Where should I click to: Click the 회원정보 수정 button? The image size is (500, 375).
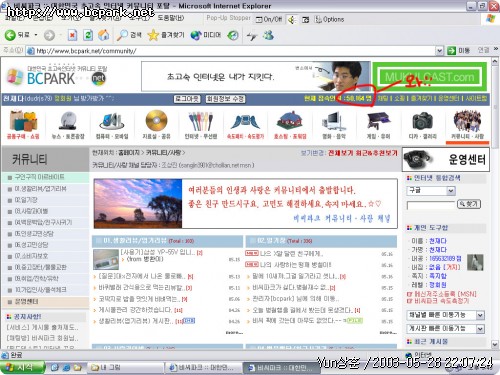(225, 99)
